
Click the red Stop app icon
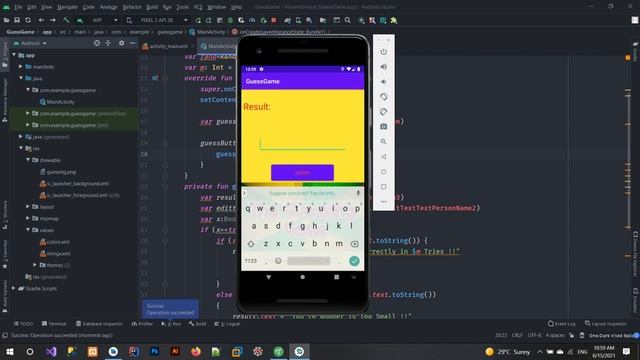click(274, 20)
